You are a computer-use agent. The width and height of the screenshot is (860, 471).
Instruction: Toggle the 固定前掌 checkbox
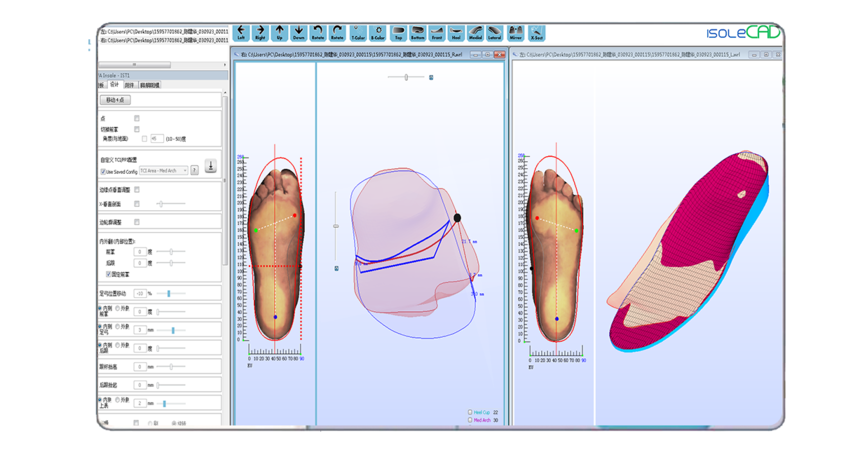click(x=109, y=274)
